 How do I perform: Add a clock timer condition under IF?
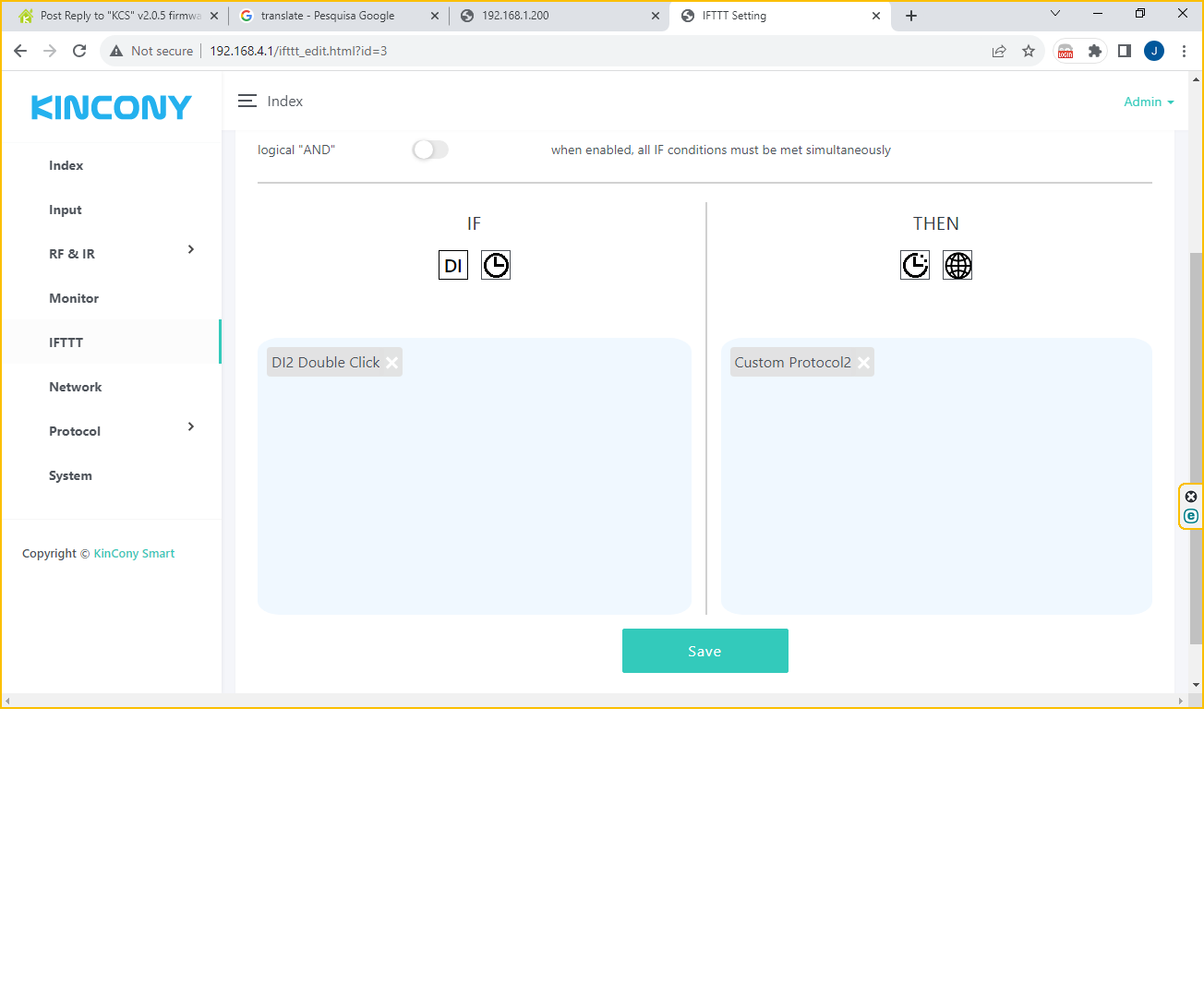coord(496,266)
